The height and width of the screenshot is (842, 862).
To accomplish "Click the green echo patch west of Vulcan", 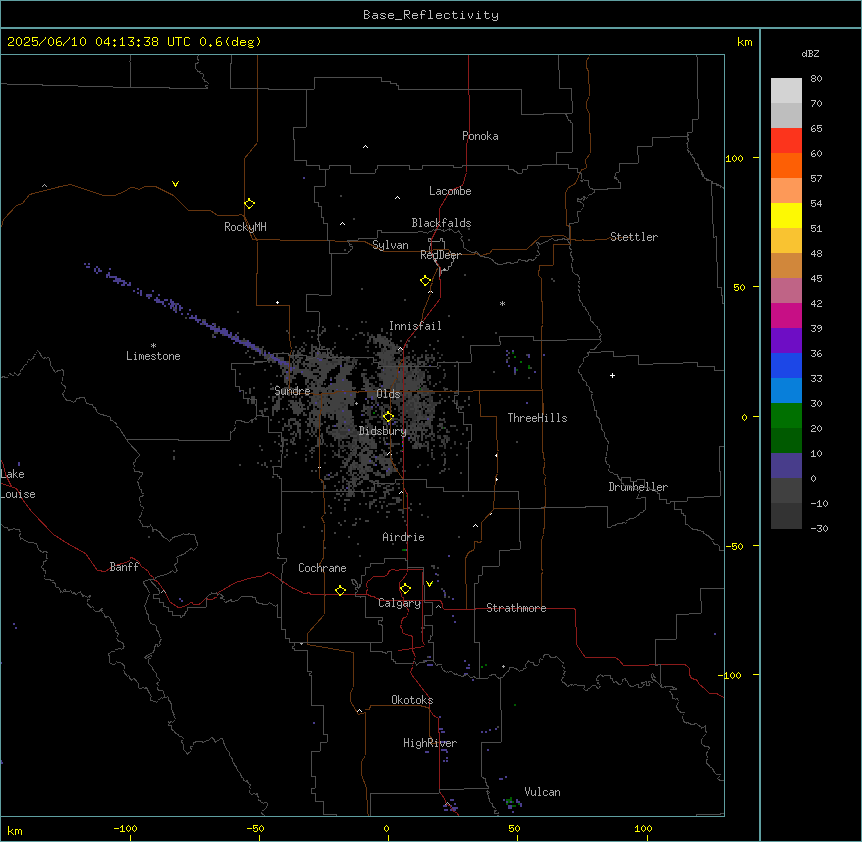I will [x=511, y=801].
